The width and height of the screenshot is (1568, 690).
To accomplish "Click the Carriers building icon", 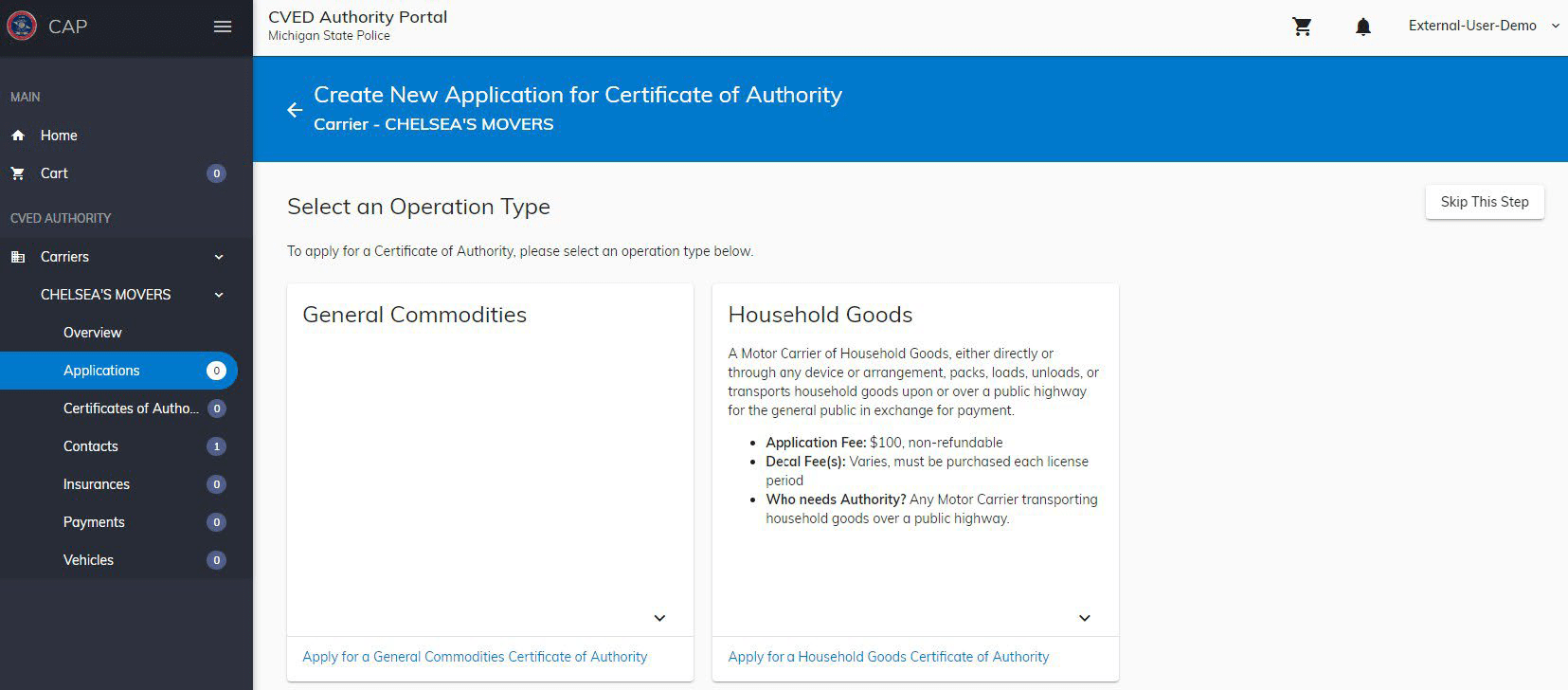I will 18,257.
